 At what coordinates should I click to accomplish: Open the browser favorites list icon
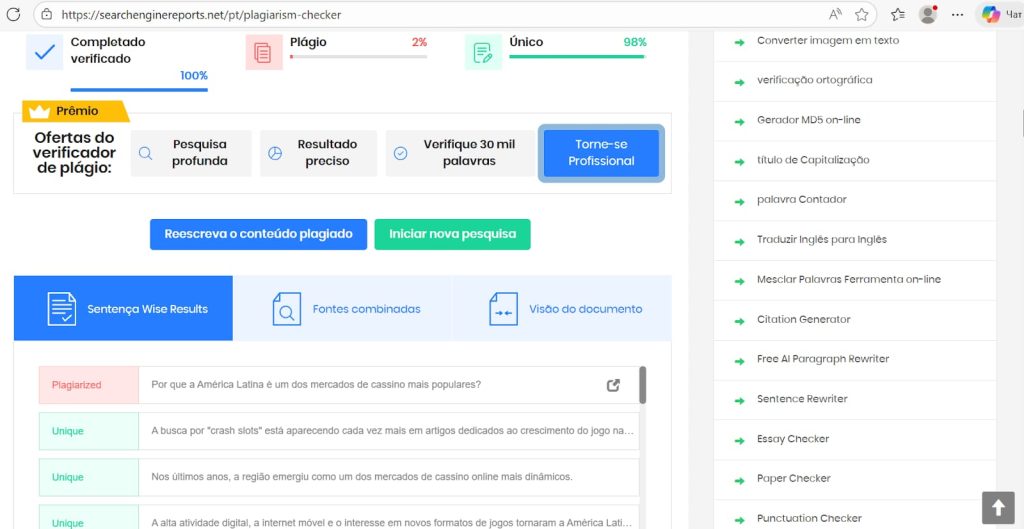pyautogui.click(x=897, y=15)
